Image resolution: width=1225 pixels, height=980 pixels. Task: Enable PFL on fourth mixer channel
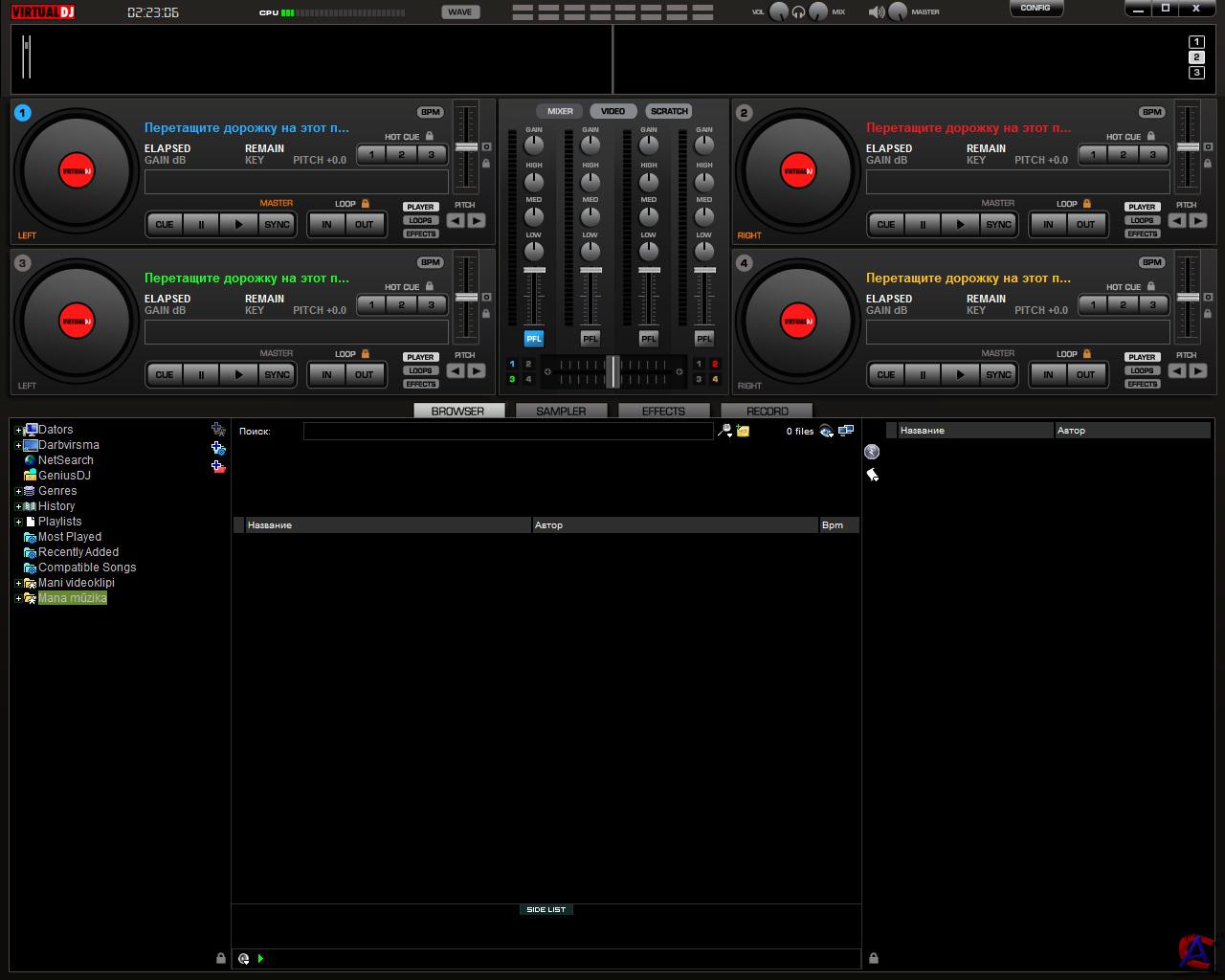coord(704,339)
